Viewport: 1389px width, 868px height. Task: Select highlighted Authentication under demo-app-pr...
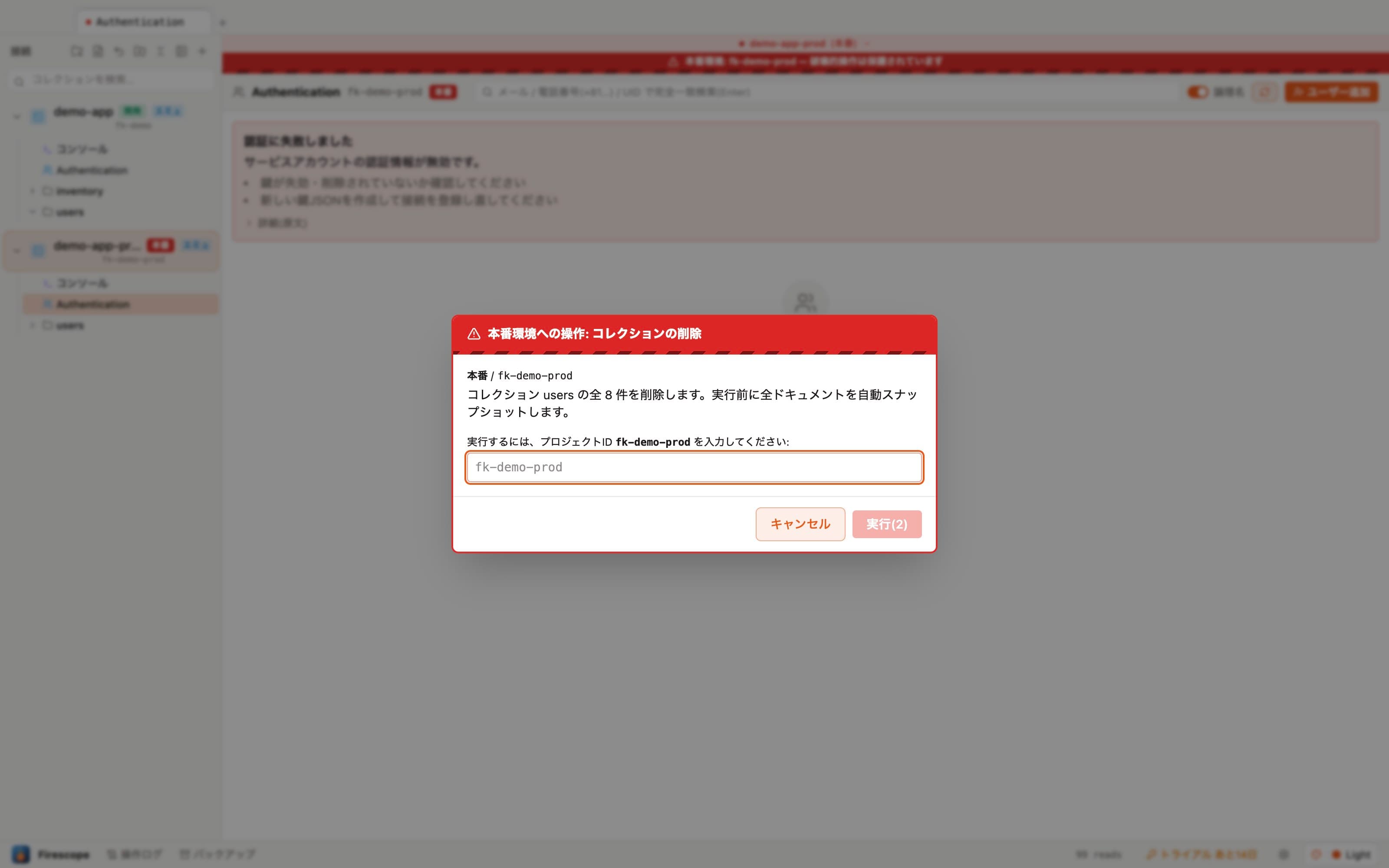tap(121, 304)
